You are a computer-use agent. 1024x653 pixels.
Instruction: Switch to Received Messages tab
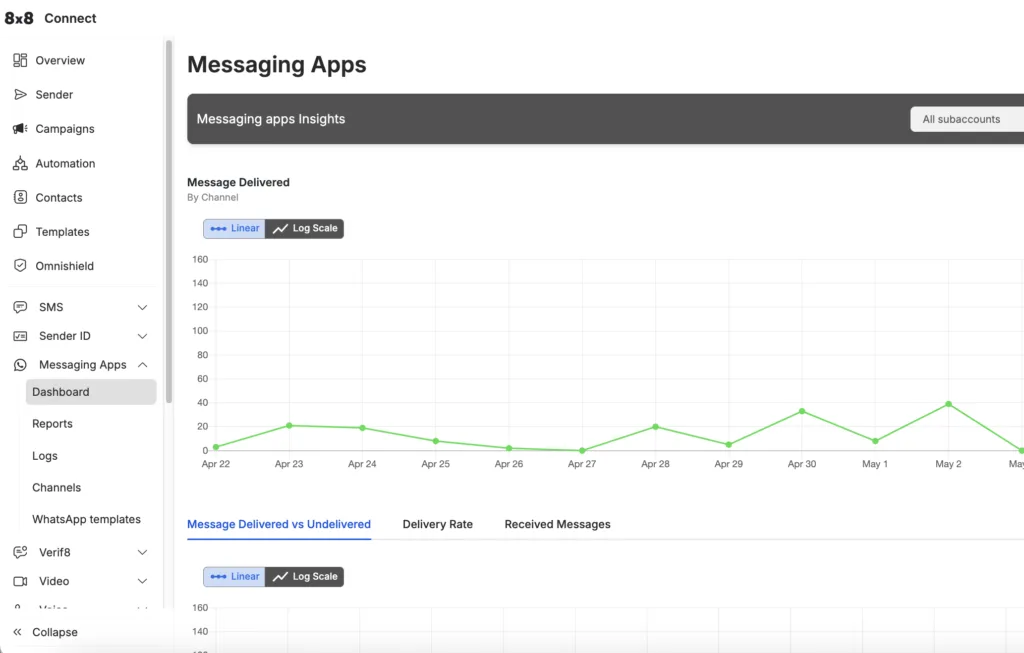(x=557, y=524)
